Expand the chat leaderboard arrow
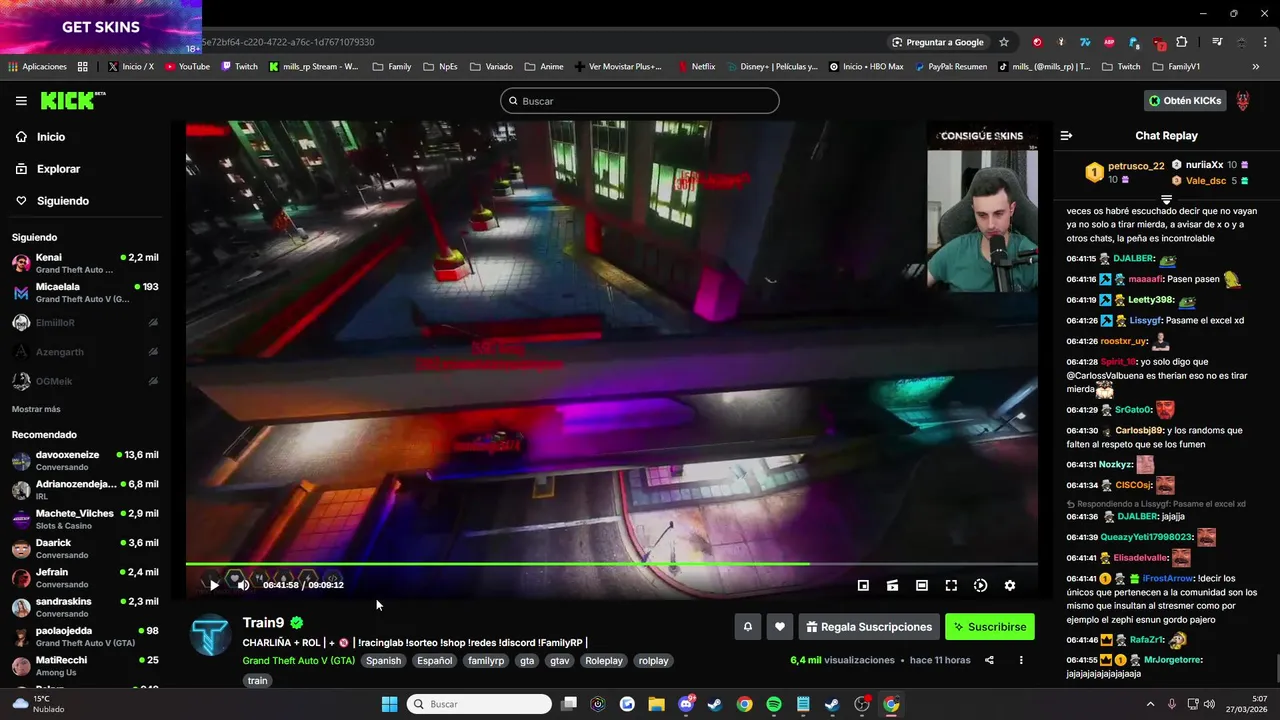The width and height of the screenshot is (1280, 720). click(x=1166, y=200)
